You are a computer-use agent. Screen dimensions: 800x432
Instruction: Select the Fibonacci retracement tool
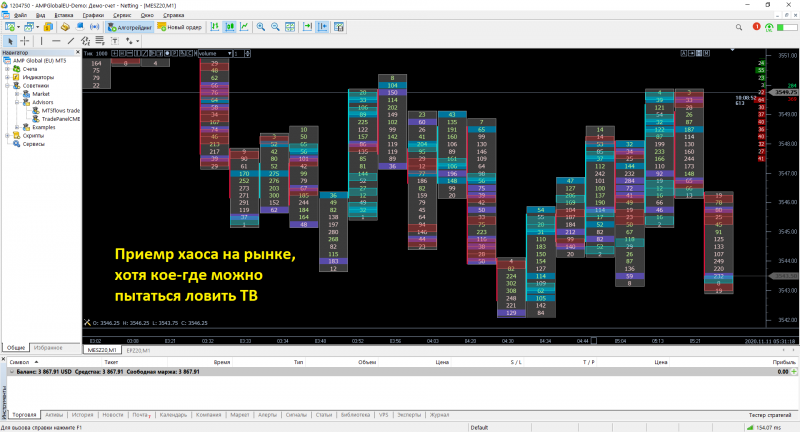[x=99, y=41]
